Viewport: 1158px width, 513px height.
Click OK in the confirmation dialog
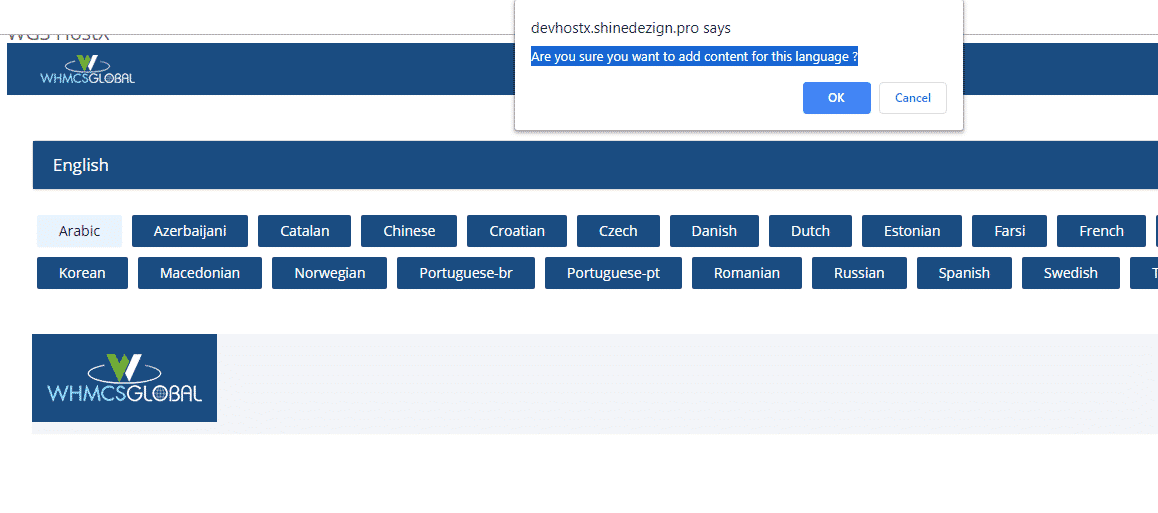click(x=836, y=98)
